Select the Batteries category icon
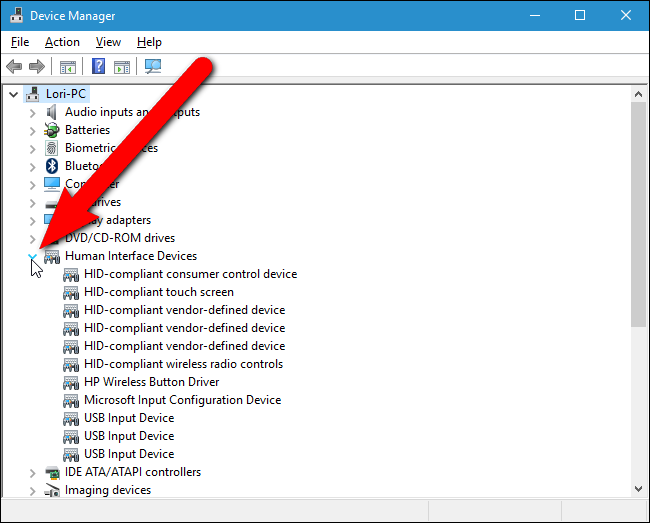 52,130
